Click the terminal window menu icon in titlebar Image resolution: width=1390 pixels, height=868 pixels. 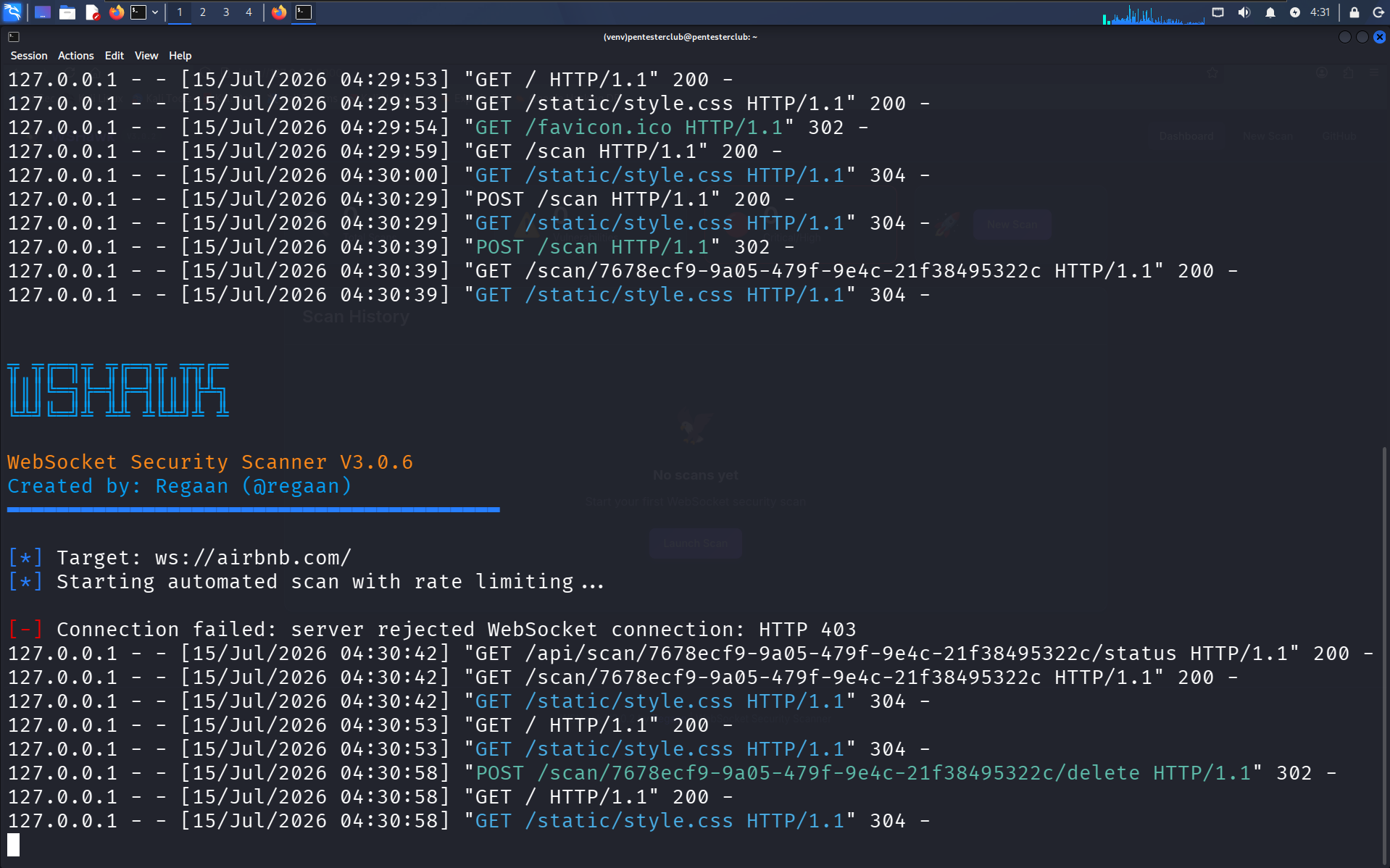[x=13, y=37]
